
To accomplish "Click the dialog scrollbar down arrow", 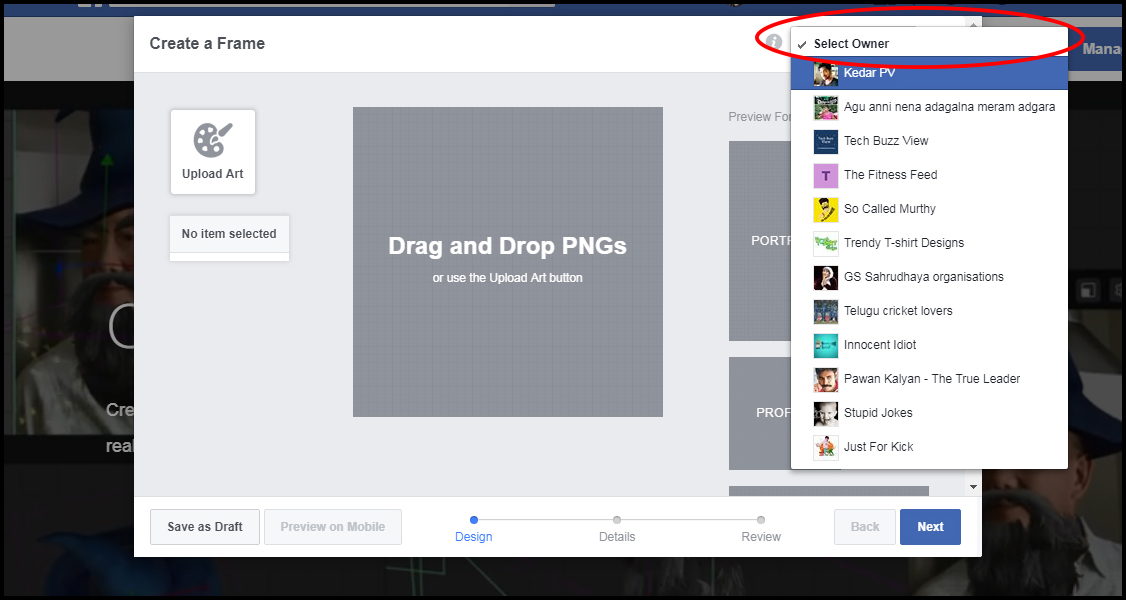I will 974,487.
